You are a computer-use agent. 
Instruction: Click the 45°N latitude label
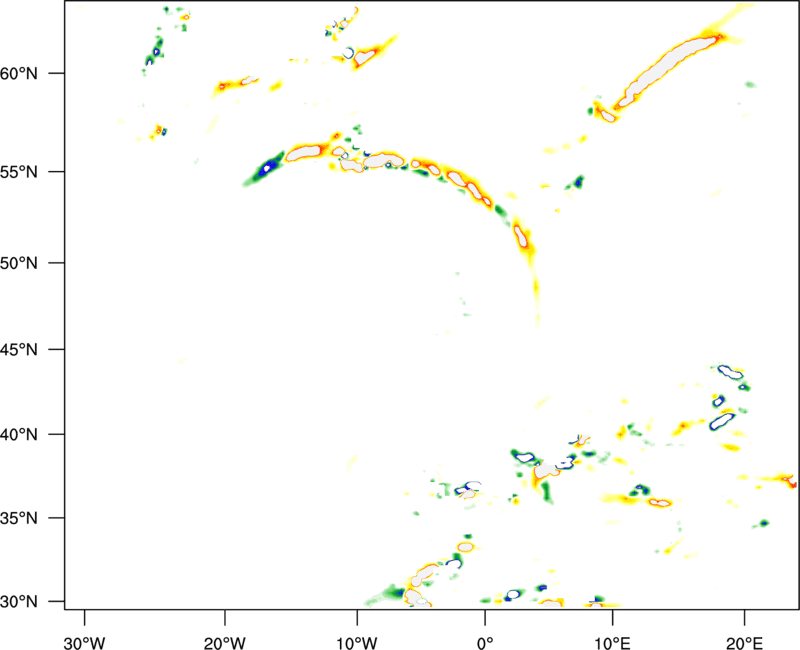(19, 349)
